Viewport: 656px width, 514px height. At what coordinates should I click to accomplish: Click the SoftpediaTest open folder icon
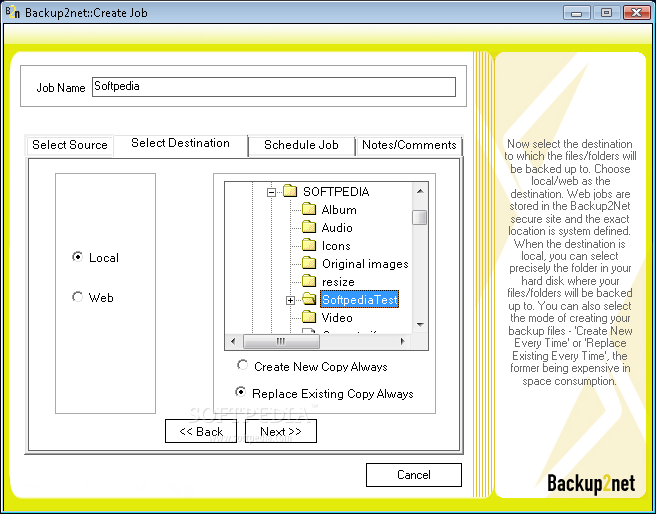pyautogui.click(x=309, y=299)
